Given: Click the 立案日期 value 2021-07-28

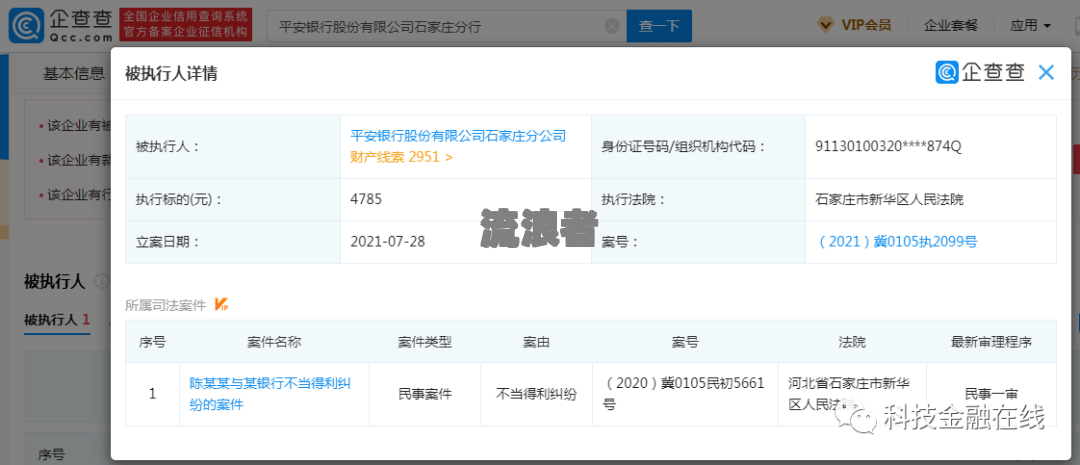Looking at the screenshot, I should coord(388,242).
